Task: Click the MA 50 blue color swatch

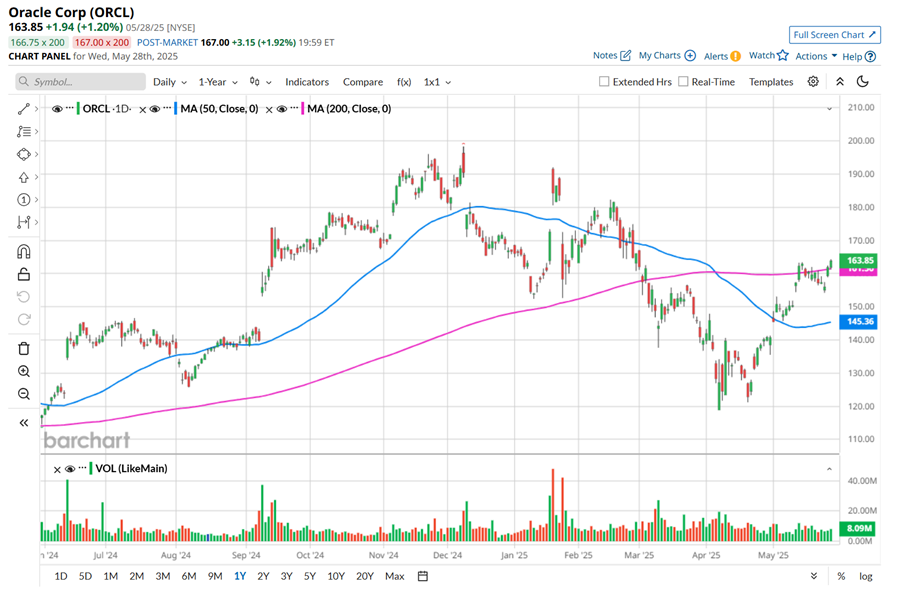Action: click(x=175, y=109)
